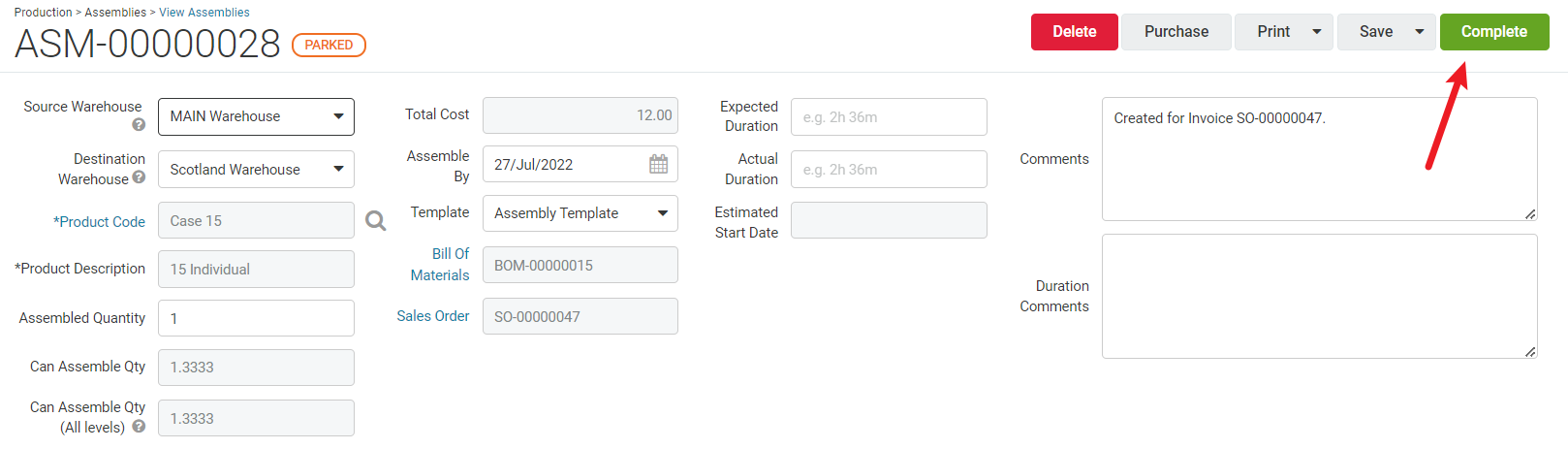
Task: Expand the Print button arrow
Action: click(x=1317, y=32)
